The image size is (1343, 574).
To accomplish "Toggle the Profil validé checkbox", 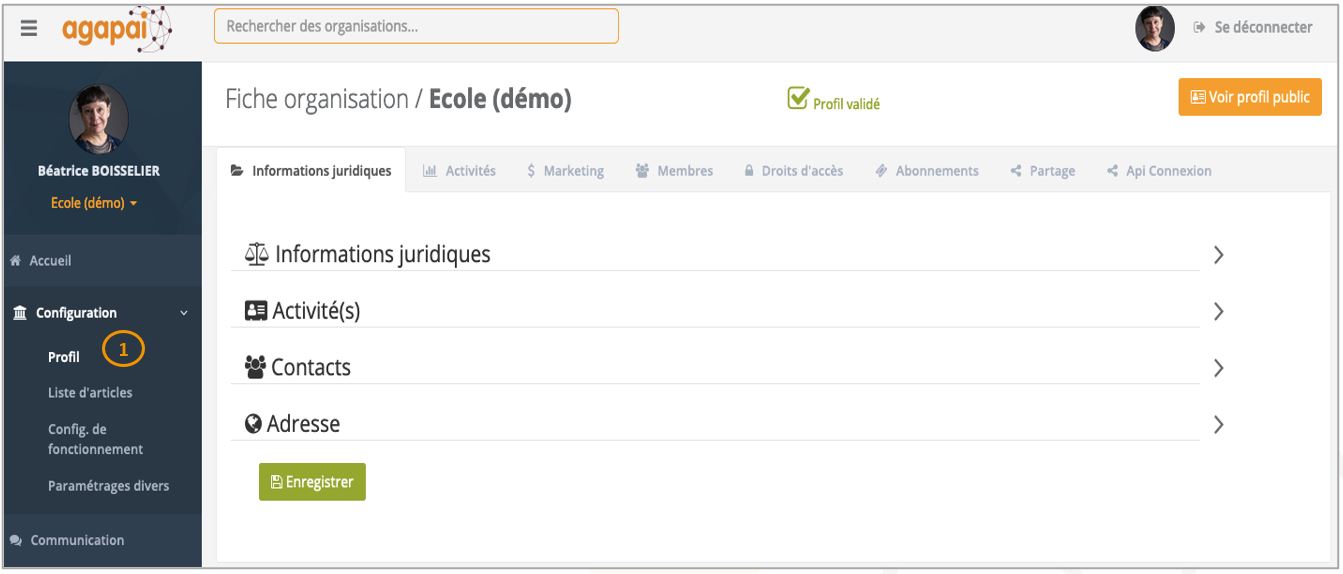I will tap(798, 98).
